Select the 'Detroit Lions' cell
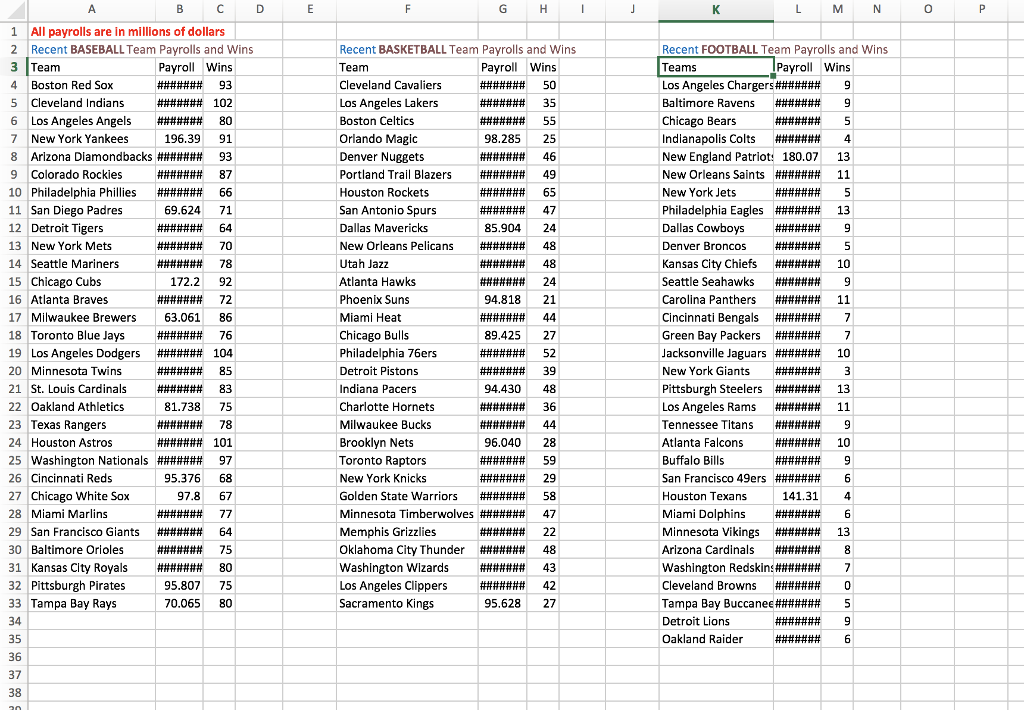The width and height of the screenshot is (1024, 710). click(x=716, y=622)
